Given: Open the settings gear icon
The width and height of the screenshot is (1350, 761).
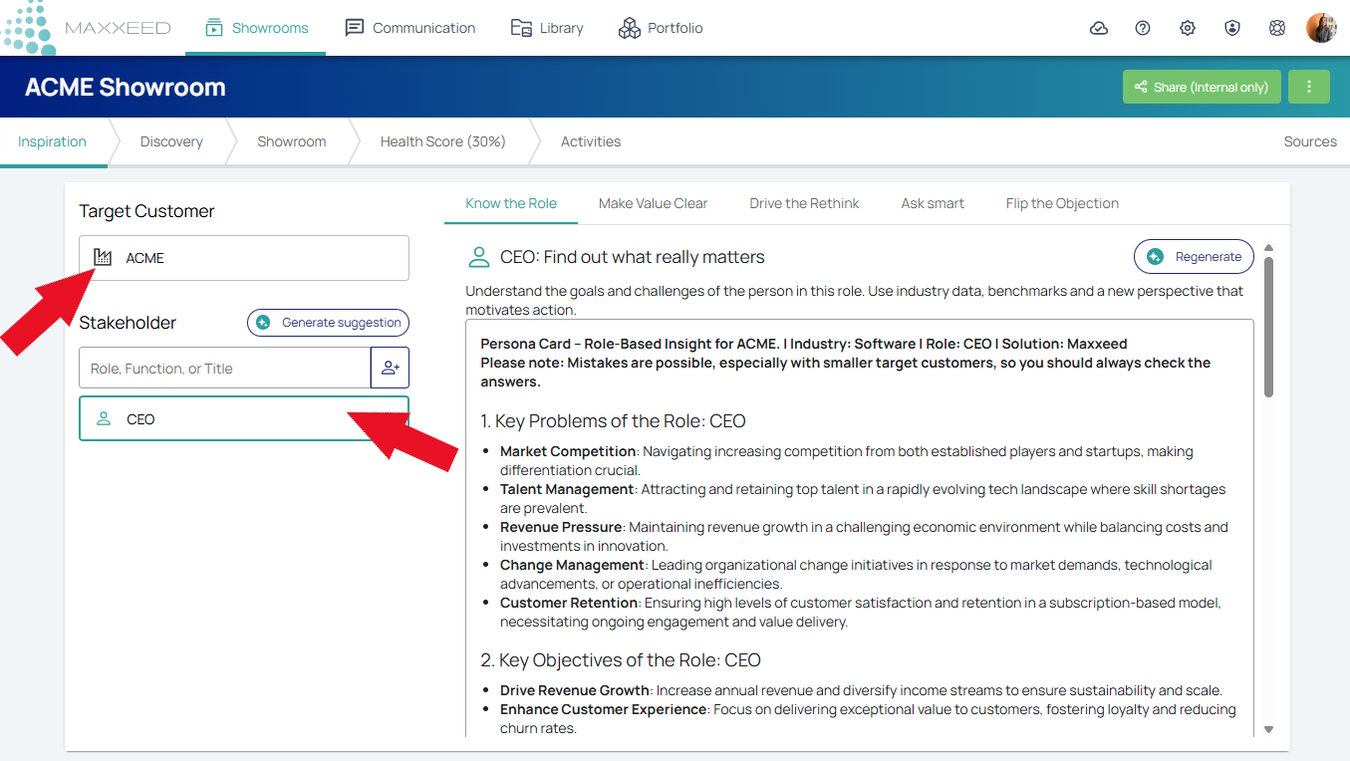Looking at the screenshot, I should point(1187,28).
